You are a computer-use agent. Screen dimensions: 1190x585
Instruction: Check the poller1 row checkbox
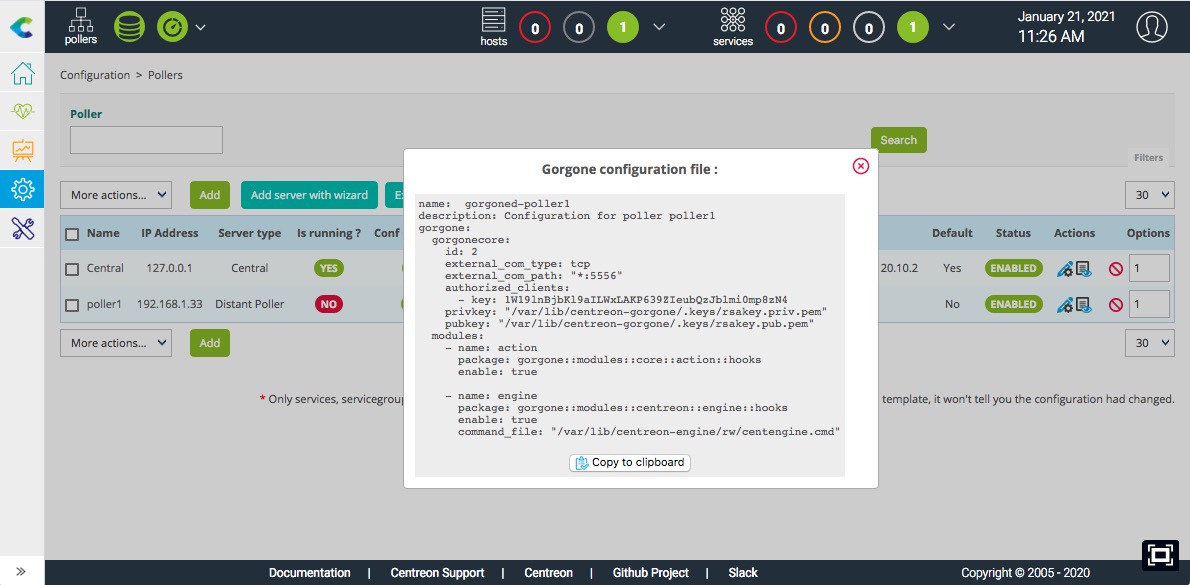(x=72, y=304)
